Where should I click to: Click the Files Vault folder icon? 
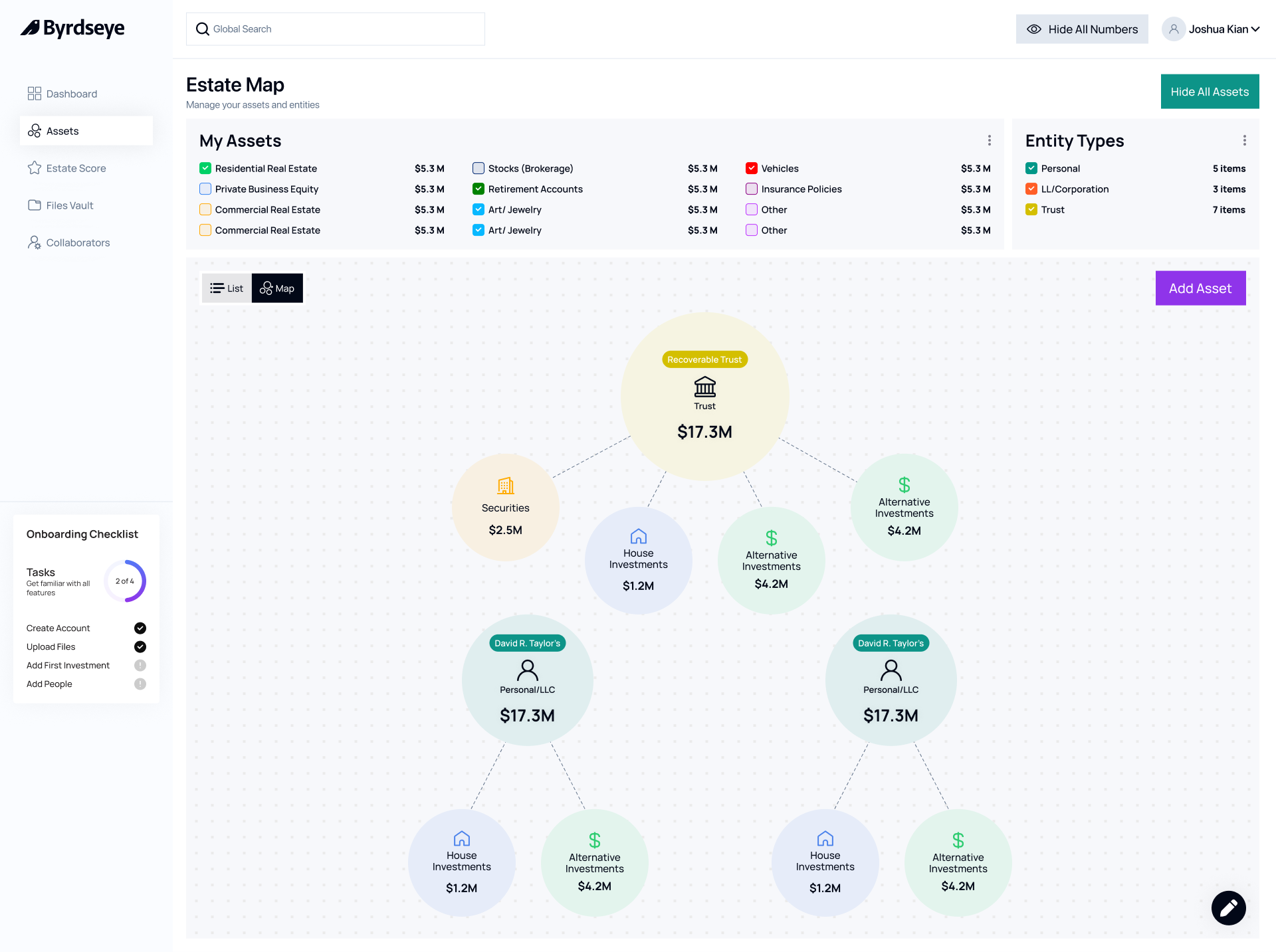point(35,205)
